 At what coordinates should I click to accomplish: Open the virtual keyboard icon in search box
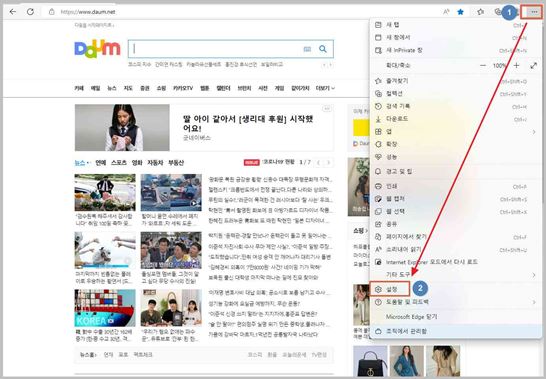coord(307,49)
